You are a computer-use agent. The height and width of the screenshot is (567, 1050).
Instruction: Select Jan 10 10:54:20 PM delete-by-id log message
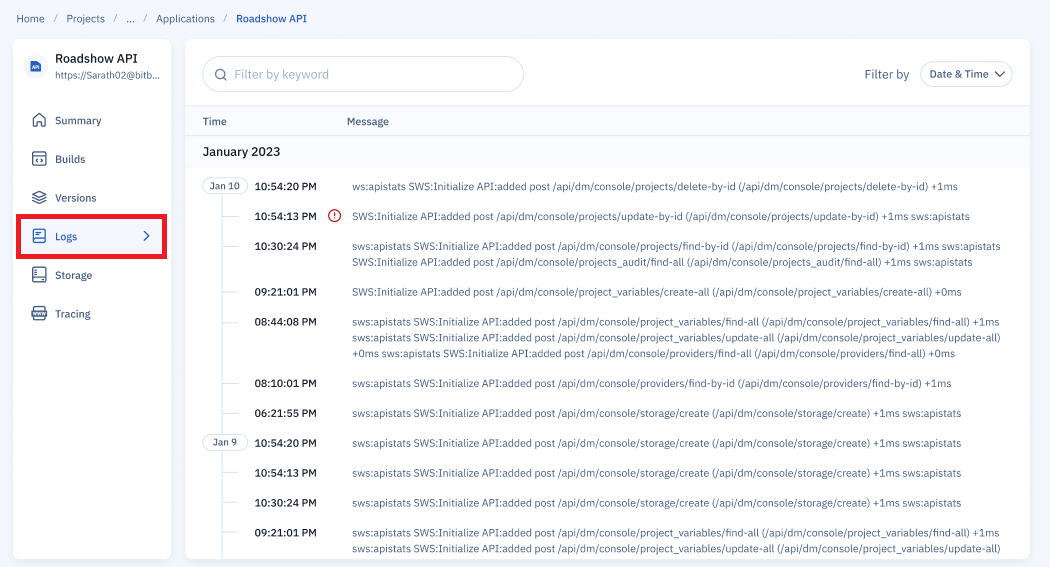click(x=655, y=187)
